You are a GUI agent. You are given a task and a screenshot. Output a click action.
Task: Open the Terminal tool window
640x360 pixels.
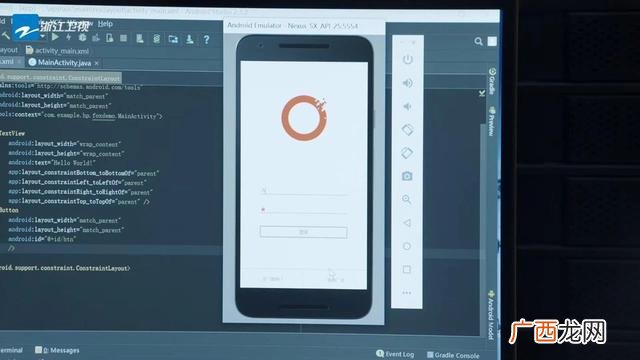[x=11, y=350]
